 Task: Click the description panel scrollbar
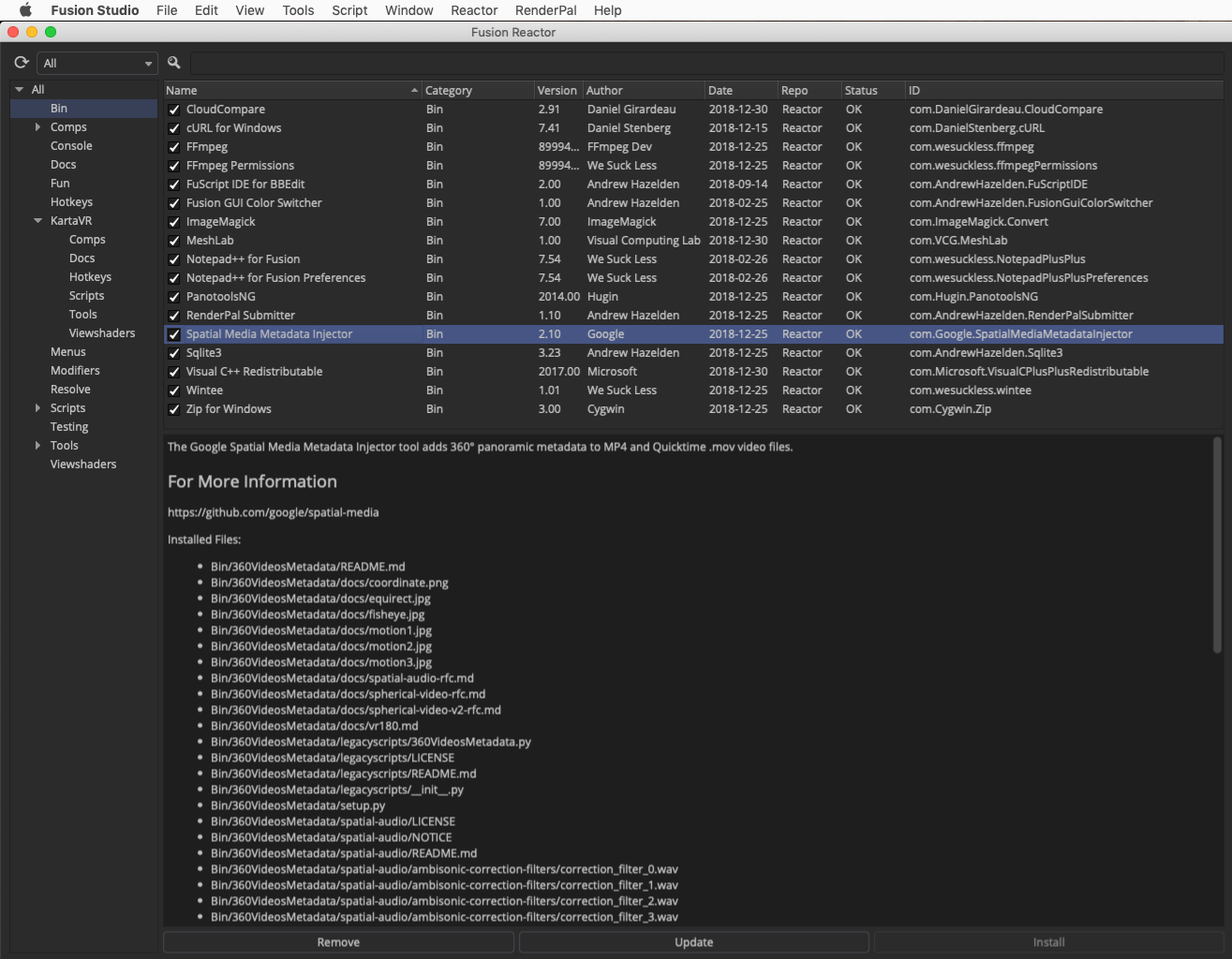[1217, 545]
